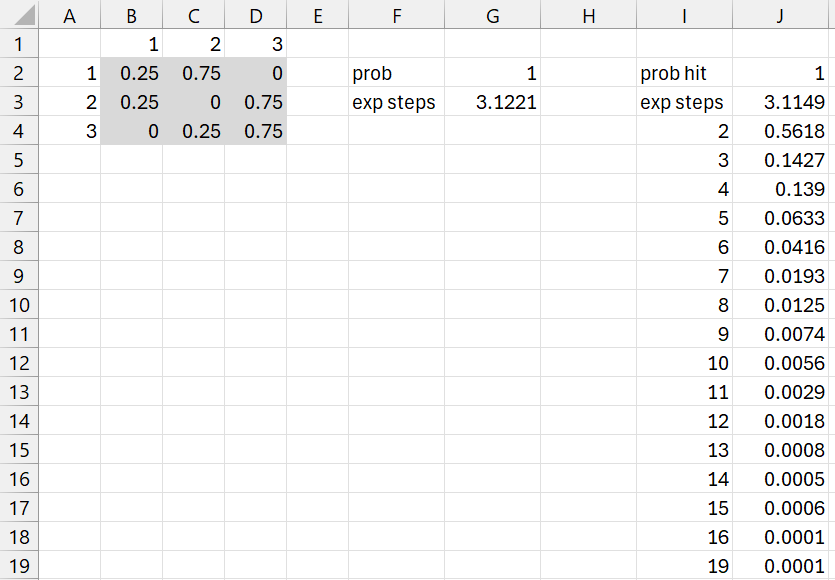Select cell G2 with value 1
835x580 pixels.
coord(493,72)
